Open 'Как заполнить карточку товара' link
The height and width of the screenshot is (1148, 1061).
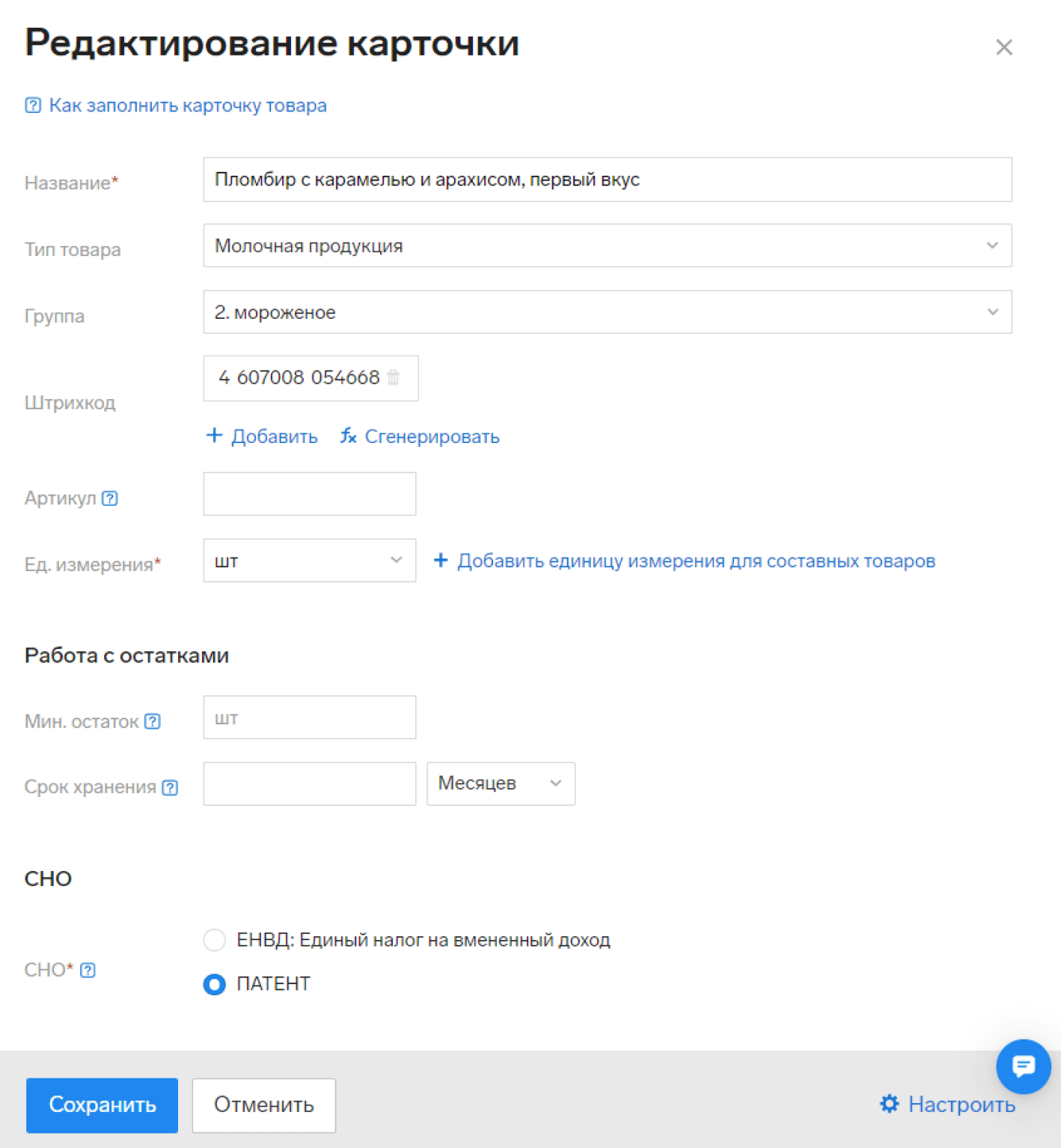point(188,106)
